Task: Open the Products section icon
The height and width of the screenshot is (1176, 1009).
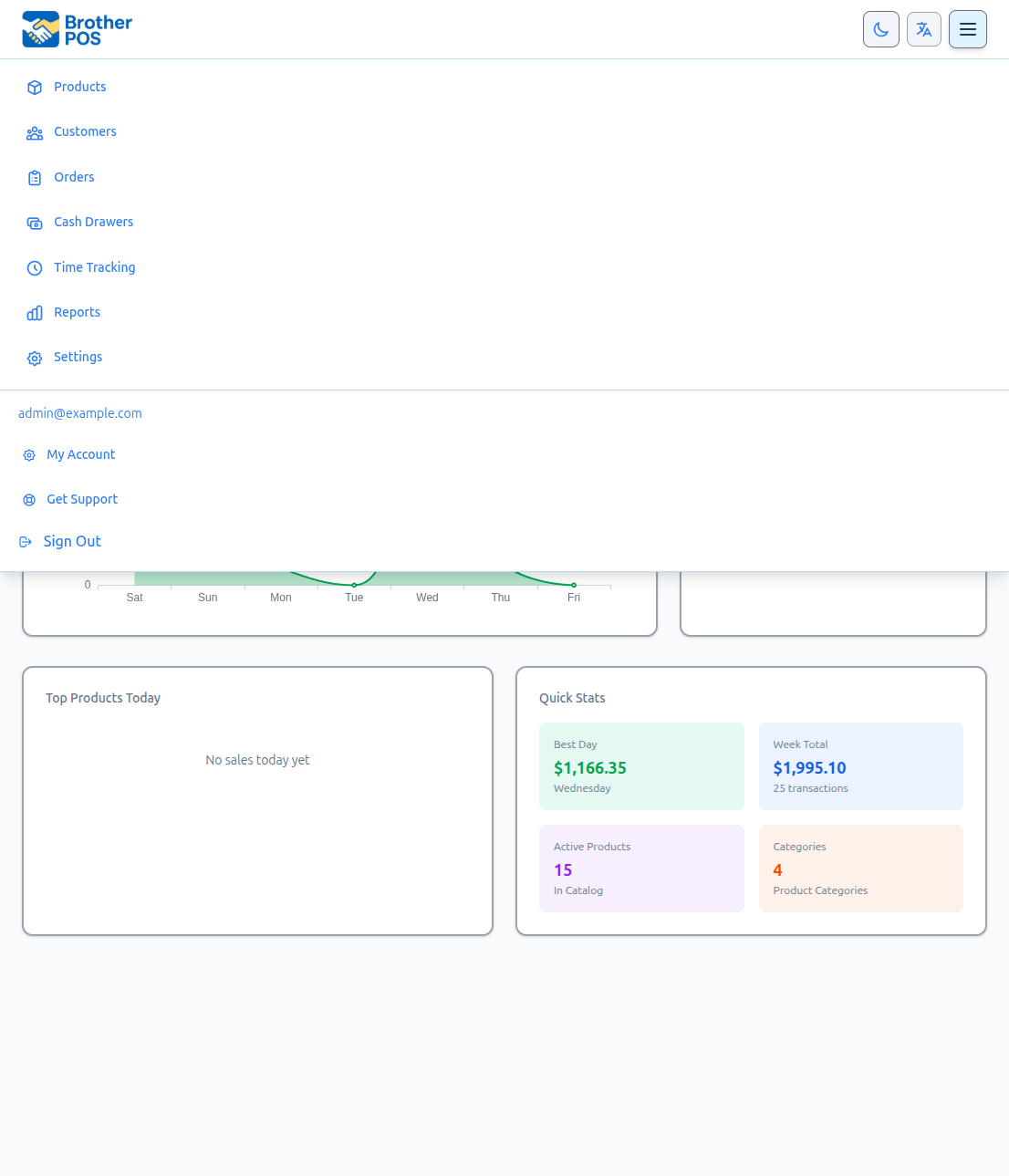Action: point(35,87)
